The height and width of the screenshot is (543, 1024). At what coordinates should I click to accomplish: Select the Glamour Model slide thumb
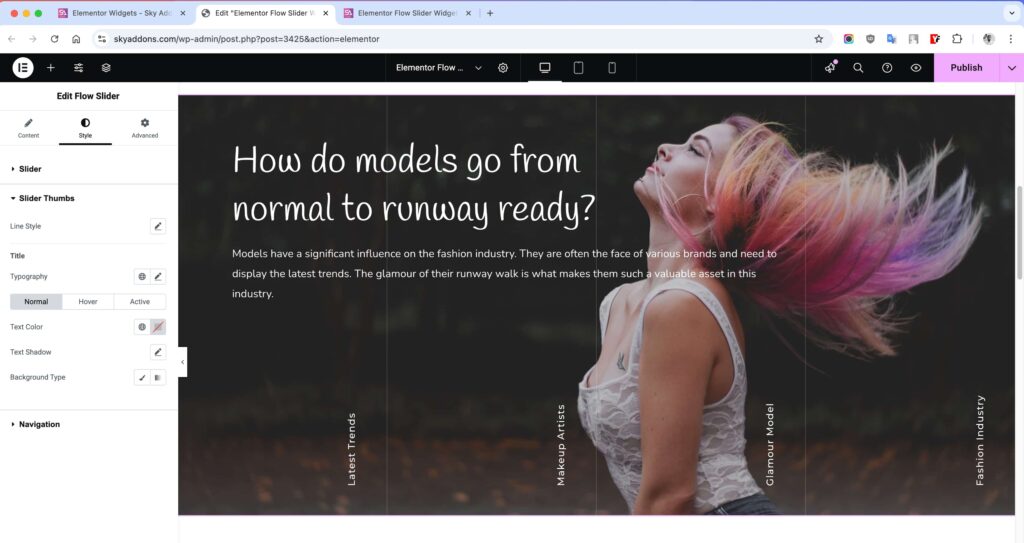[769, 444]
